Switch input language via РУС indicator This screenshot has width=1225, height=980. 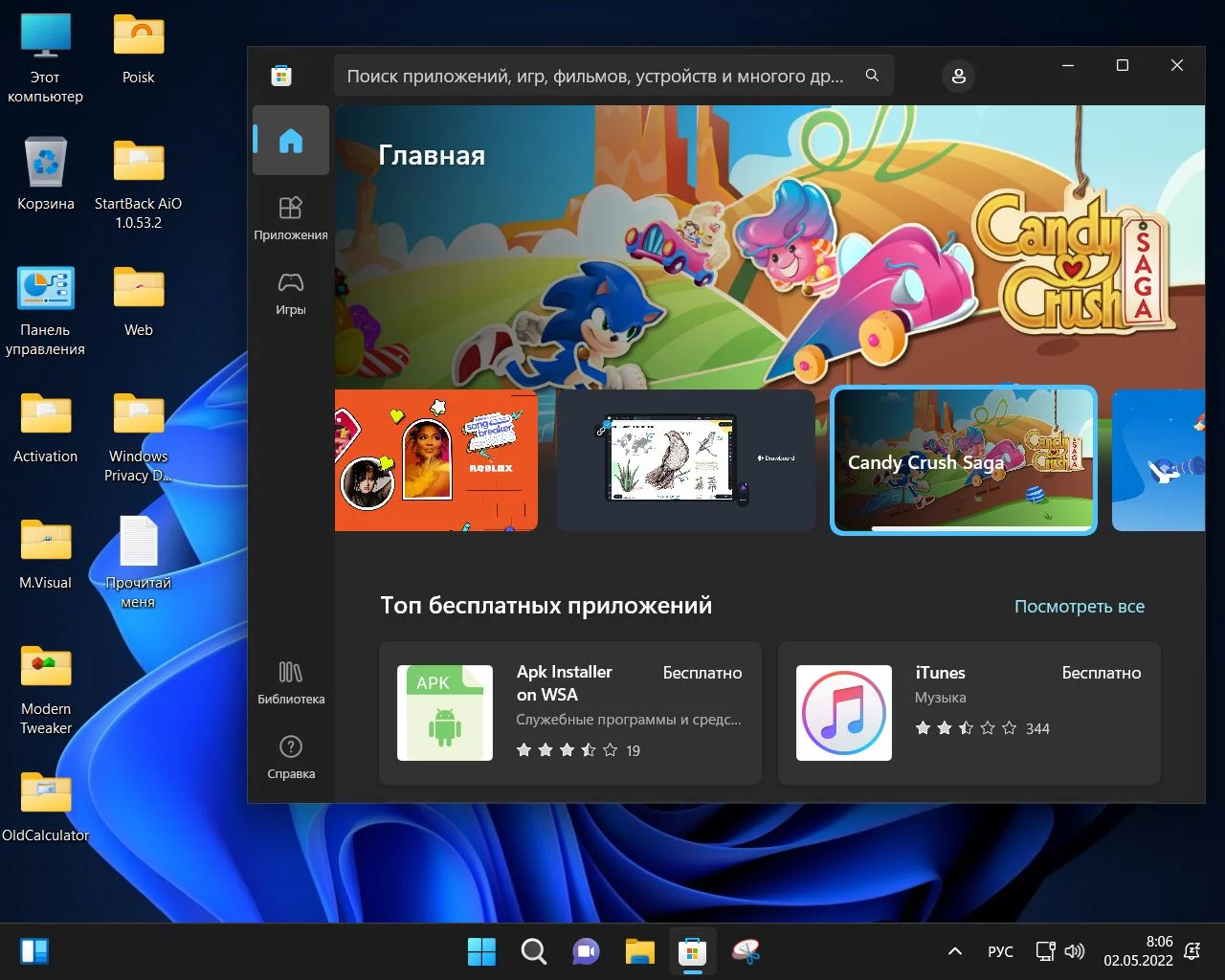point(1000,951)
